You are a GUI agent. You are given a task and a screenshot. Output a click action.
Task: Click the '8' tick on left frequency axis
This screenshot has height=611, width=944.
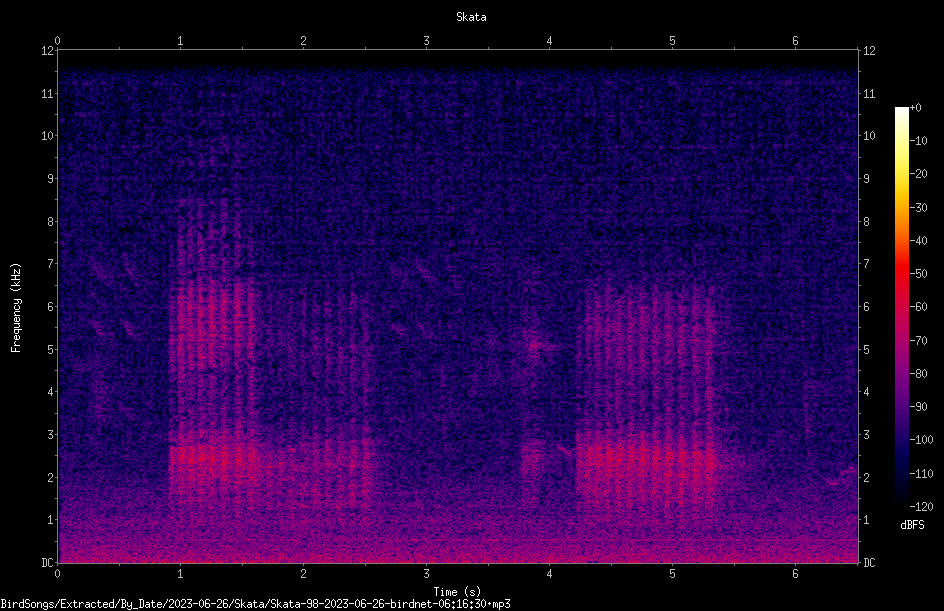click(x=51, y=222)
